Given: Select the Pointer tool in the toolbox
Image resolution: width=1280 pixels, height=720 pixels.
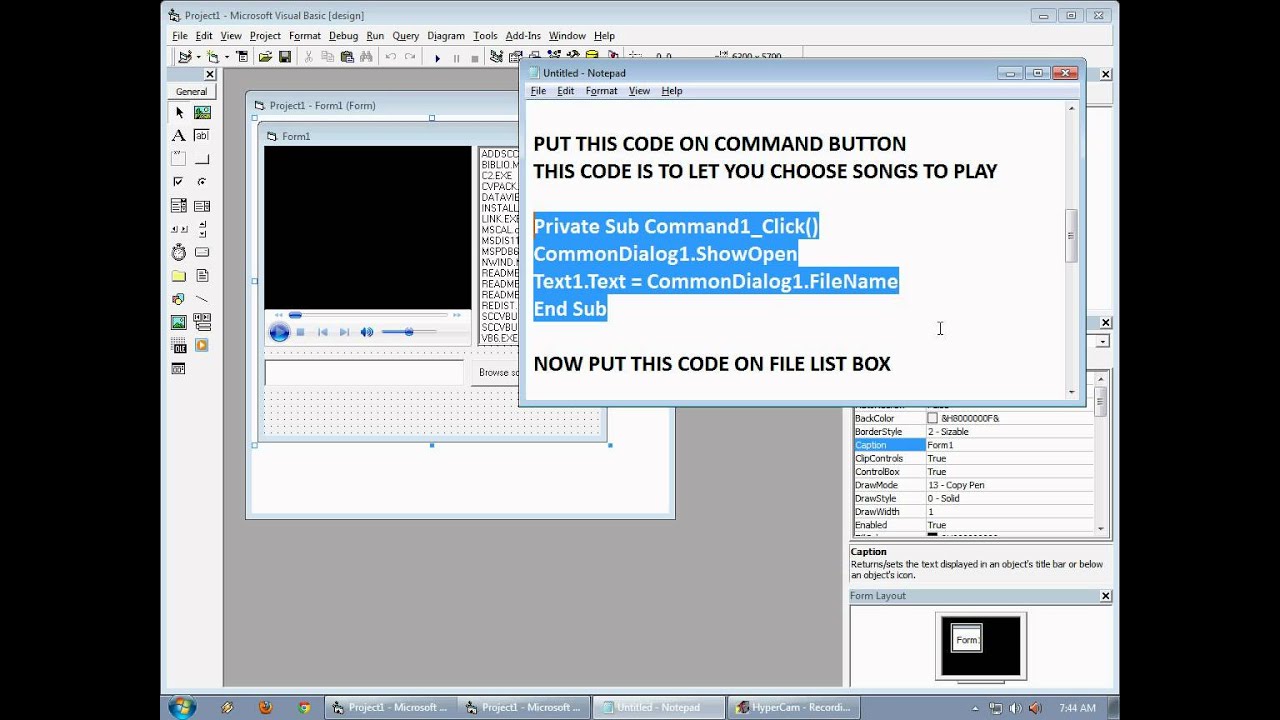Looking at the screenshot, I should (x=178, y=113).
